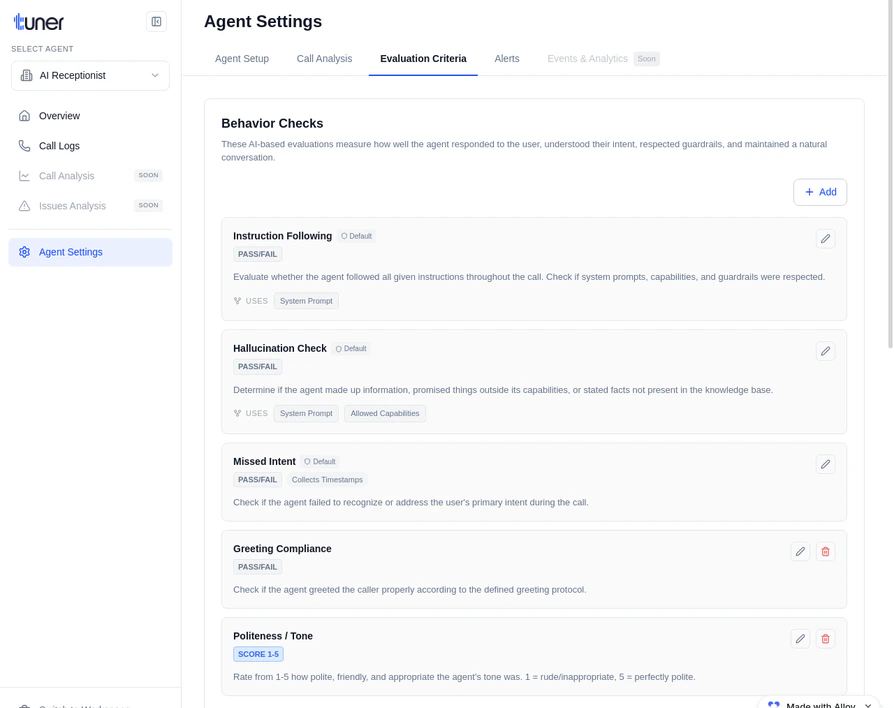Click the Missed Intent title
Screen dimensions: 894x708
click(x=265, y=461)
